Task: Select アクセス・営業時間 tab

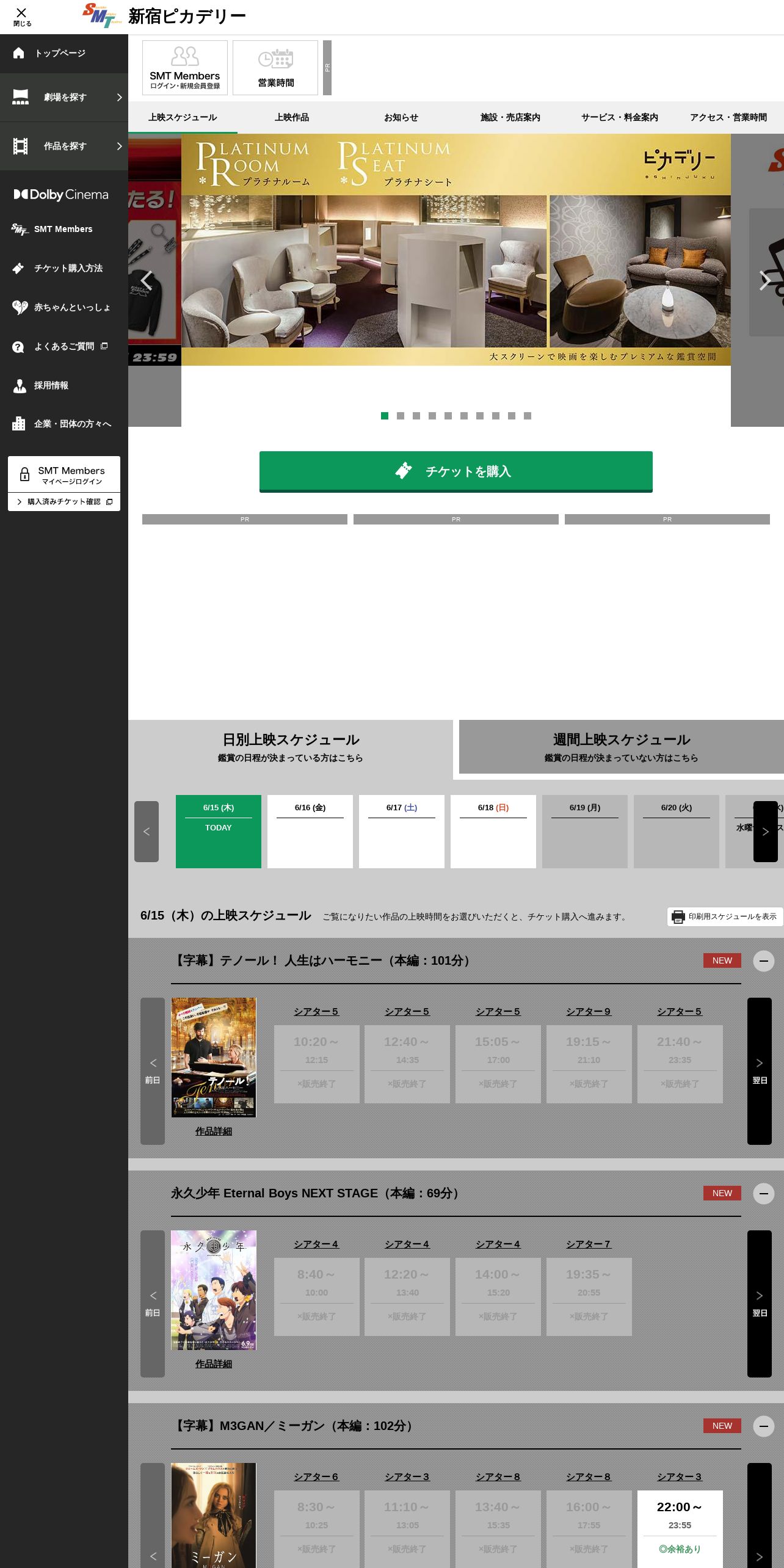Action: [728, 117]
